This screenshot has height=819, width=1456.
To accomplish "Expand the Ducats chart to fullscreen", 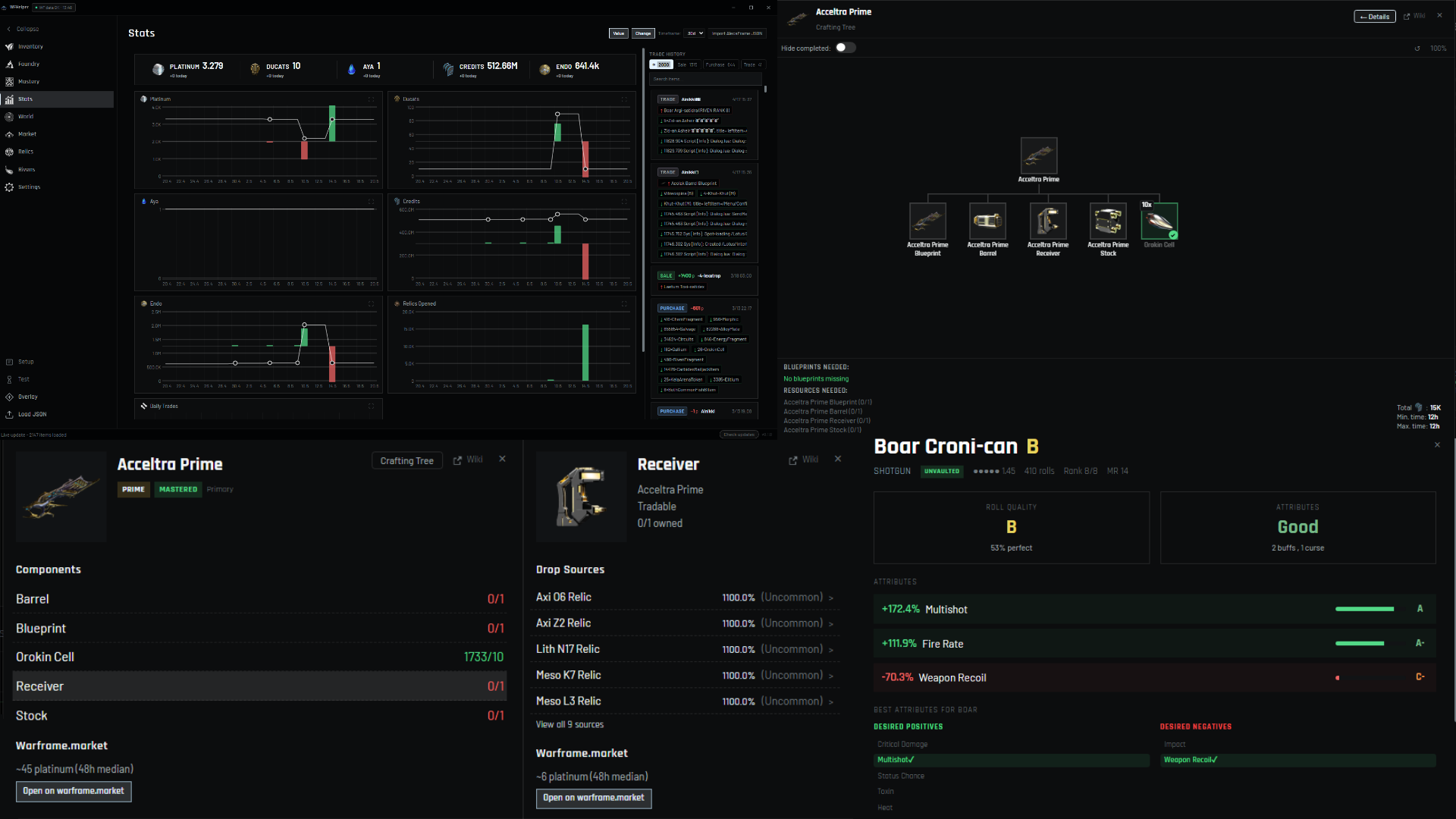I will tap(624, 99).
